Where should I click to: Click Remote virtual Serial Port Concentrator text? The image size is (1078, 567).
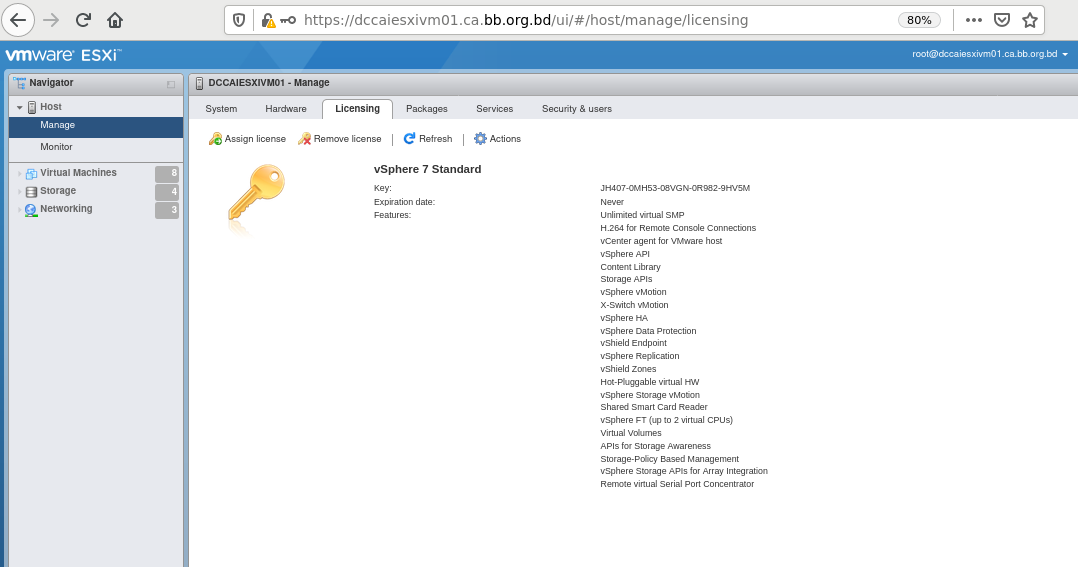click(677, 484)
